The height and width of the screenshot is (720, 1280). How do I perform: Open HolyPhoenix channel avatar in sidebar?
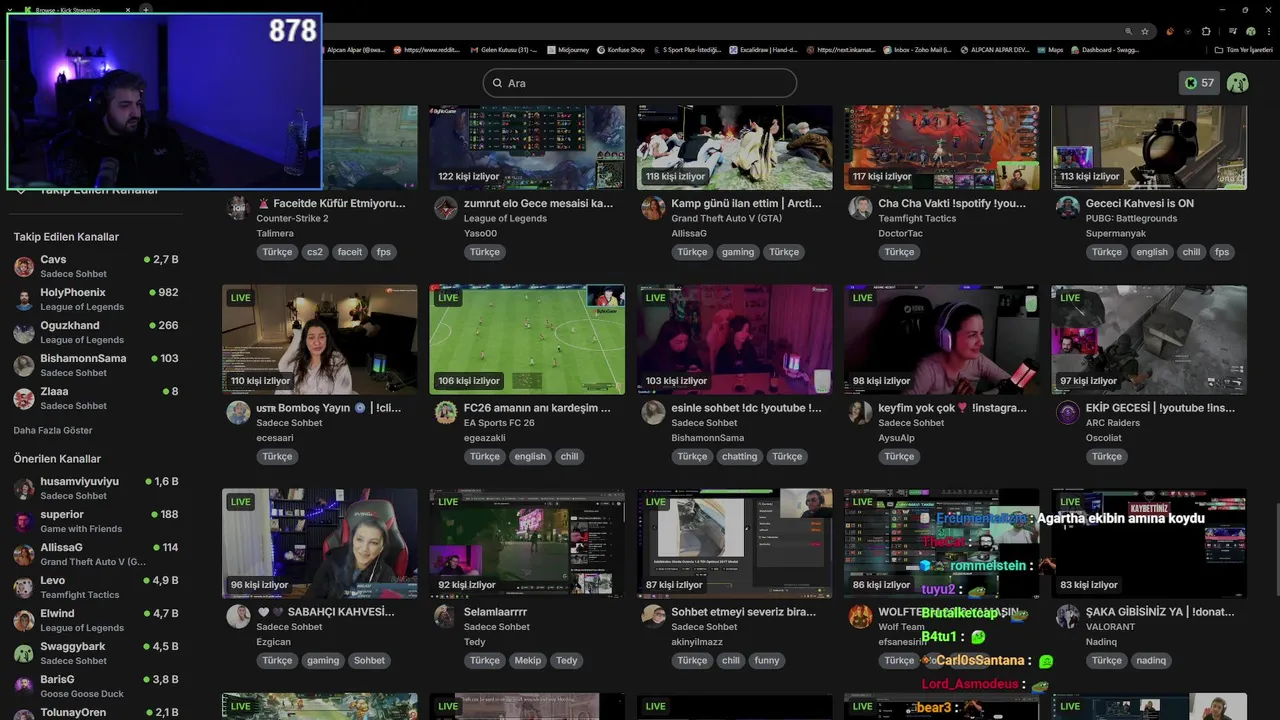pos(24,300)
